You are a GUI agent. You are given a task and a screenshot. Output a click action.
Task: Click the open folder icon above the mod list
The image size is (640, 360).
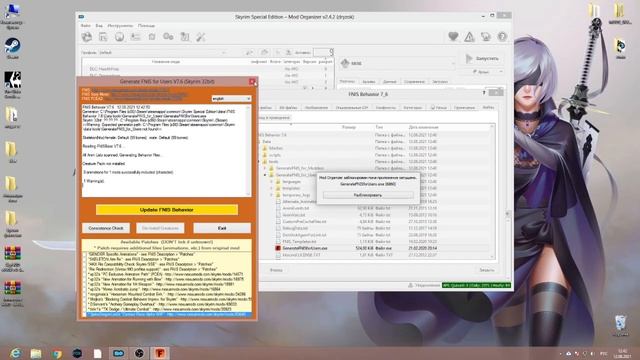[264, 52]
